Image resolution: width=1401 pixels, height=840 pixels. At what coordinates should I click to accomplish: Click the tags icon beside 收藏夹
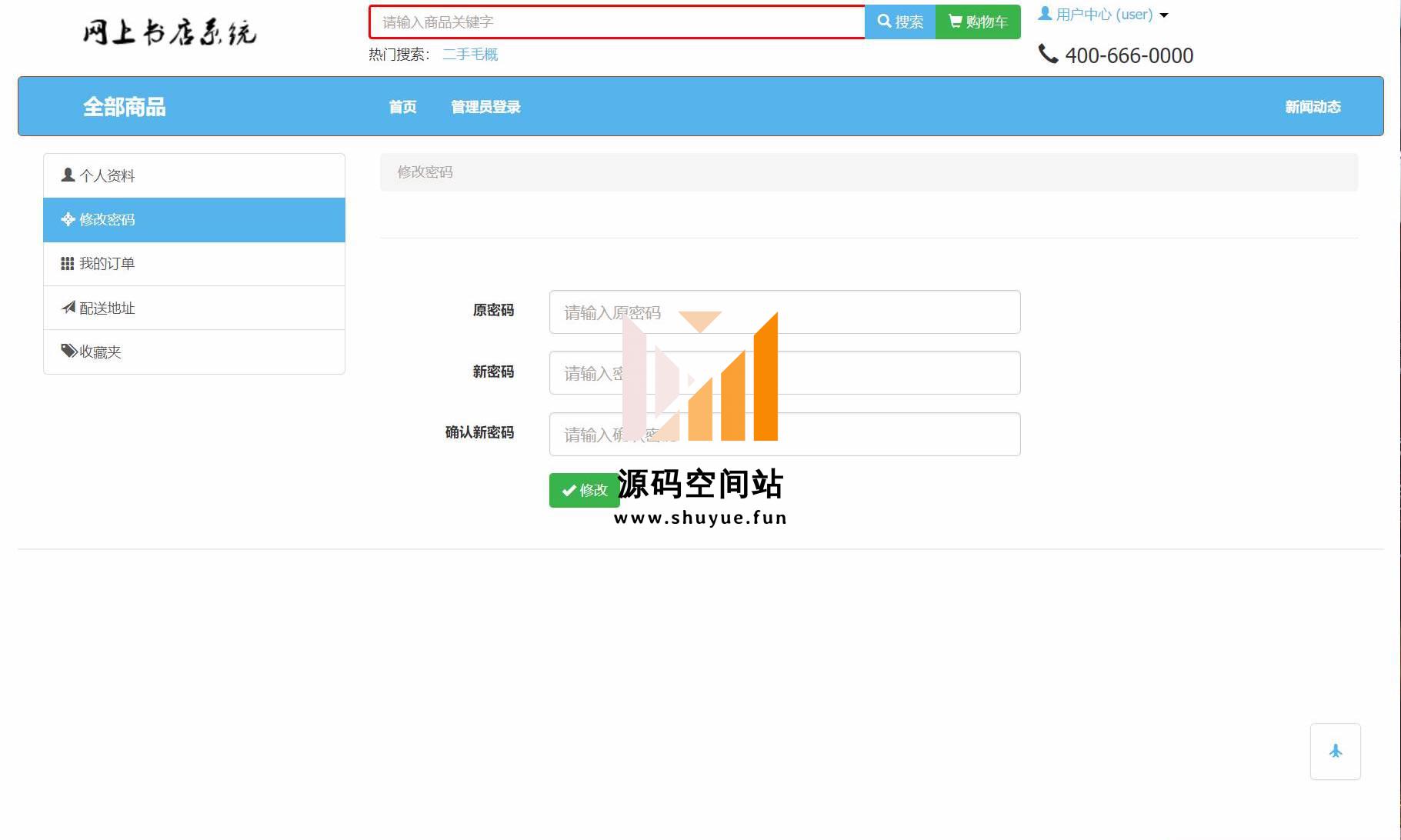pyautogui.click(x=68, y=352)
